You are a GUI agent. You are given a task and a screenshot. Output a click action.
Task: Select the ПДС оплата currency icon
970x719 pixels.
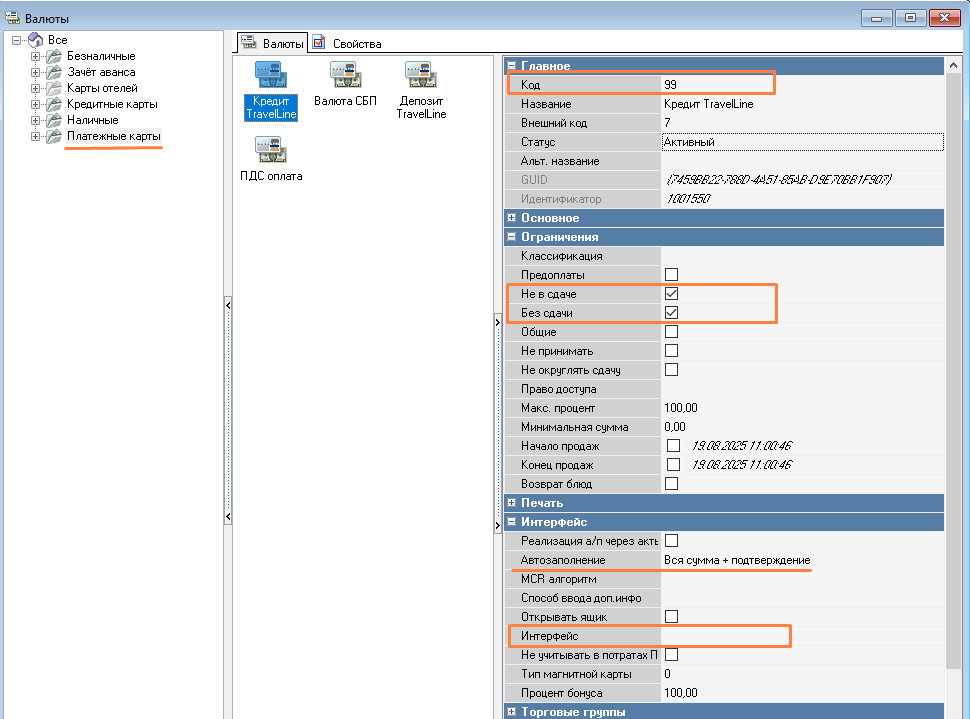pos(271,151)
